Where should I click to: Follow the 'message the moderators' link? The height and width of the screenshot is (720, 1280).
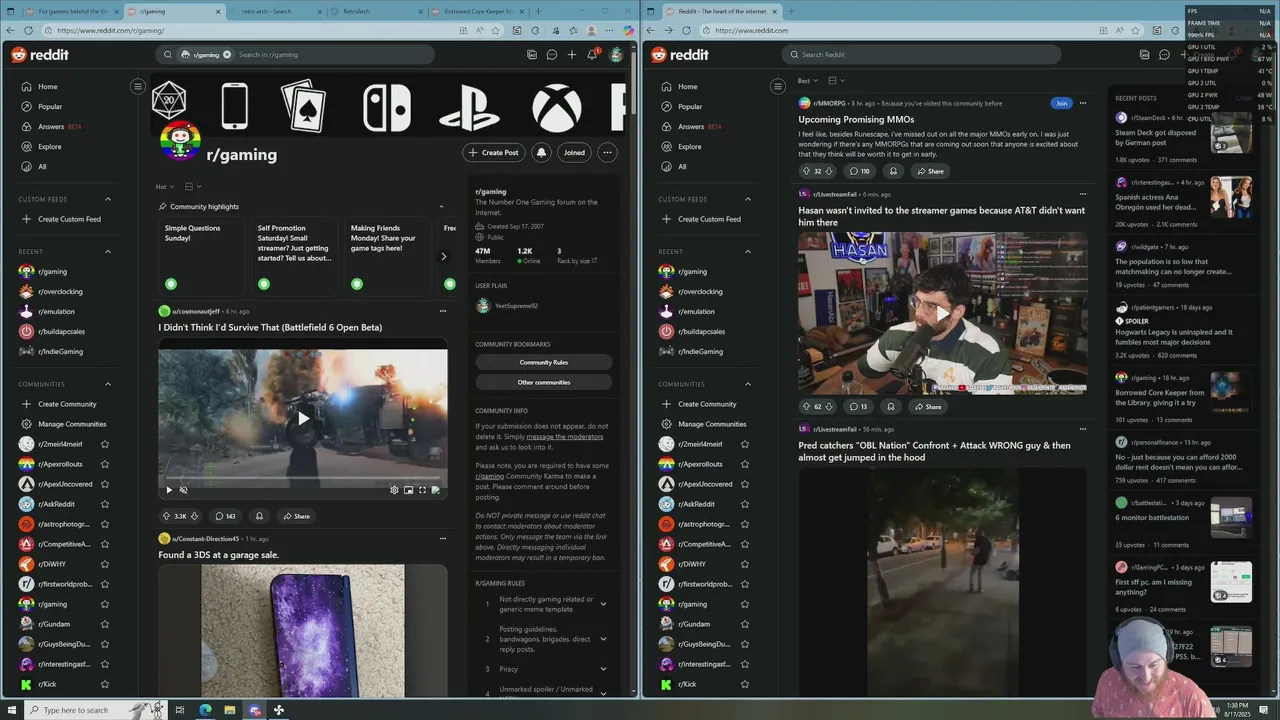tap(565, 437)
